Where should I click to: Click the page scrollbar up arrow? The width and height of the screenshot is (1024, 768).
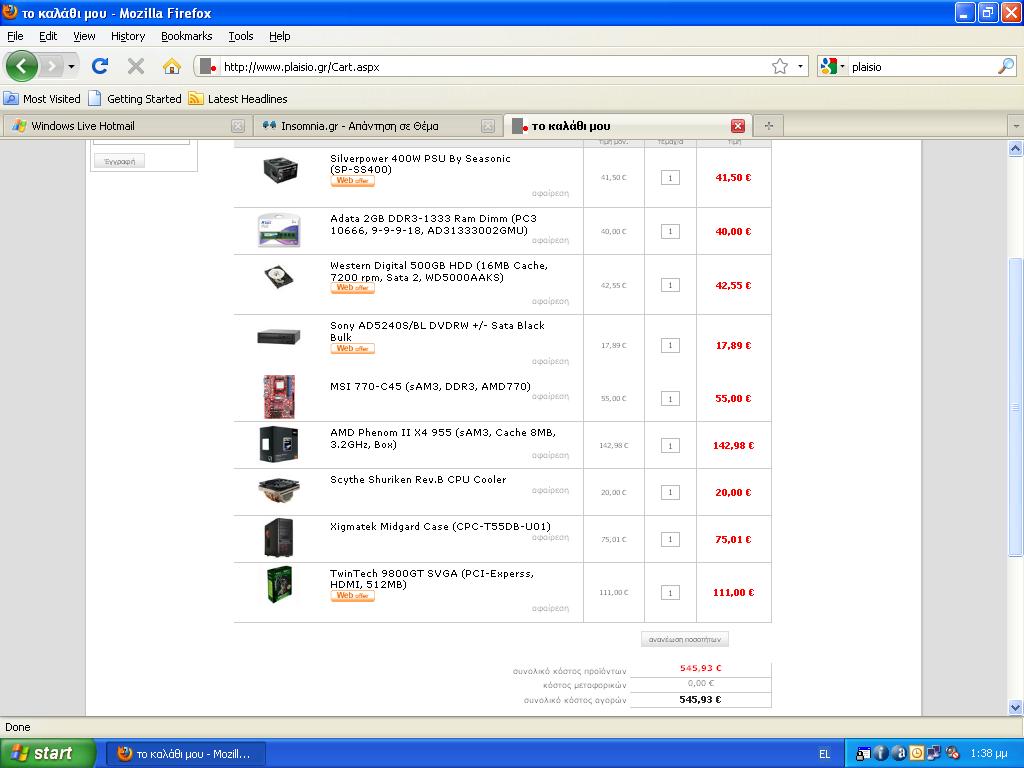(x=1016, y=148)
